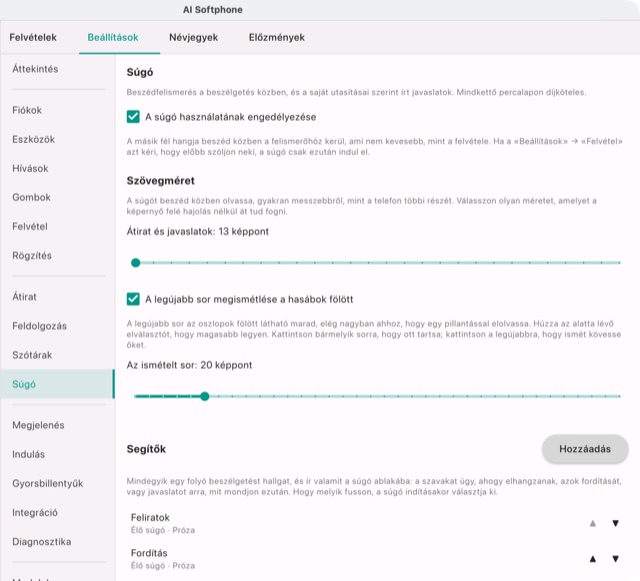640x581 pixels.
Task: Adjust the Az ismételt sor size slider
Action: 378,396
